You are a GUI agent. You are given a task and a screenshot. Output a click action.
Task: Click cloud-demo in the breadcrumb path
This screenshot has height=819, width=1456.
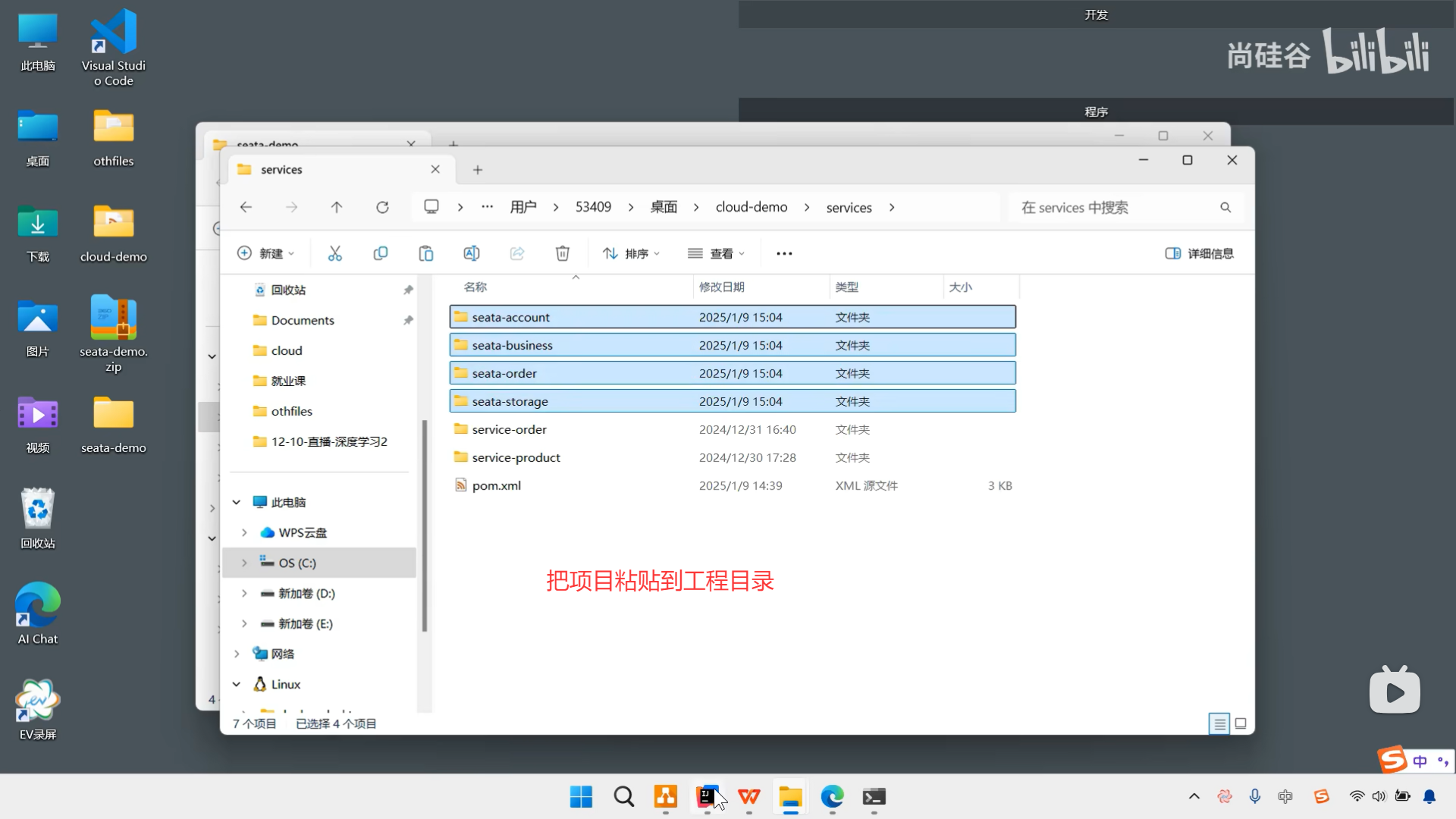coord(751,207)
